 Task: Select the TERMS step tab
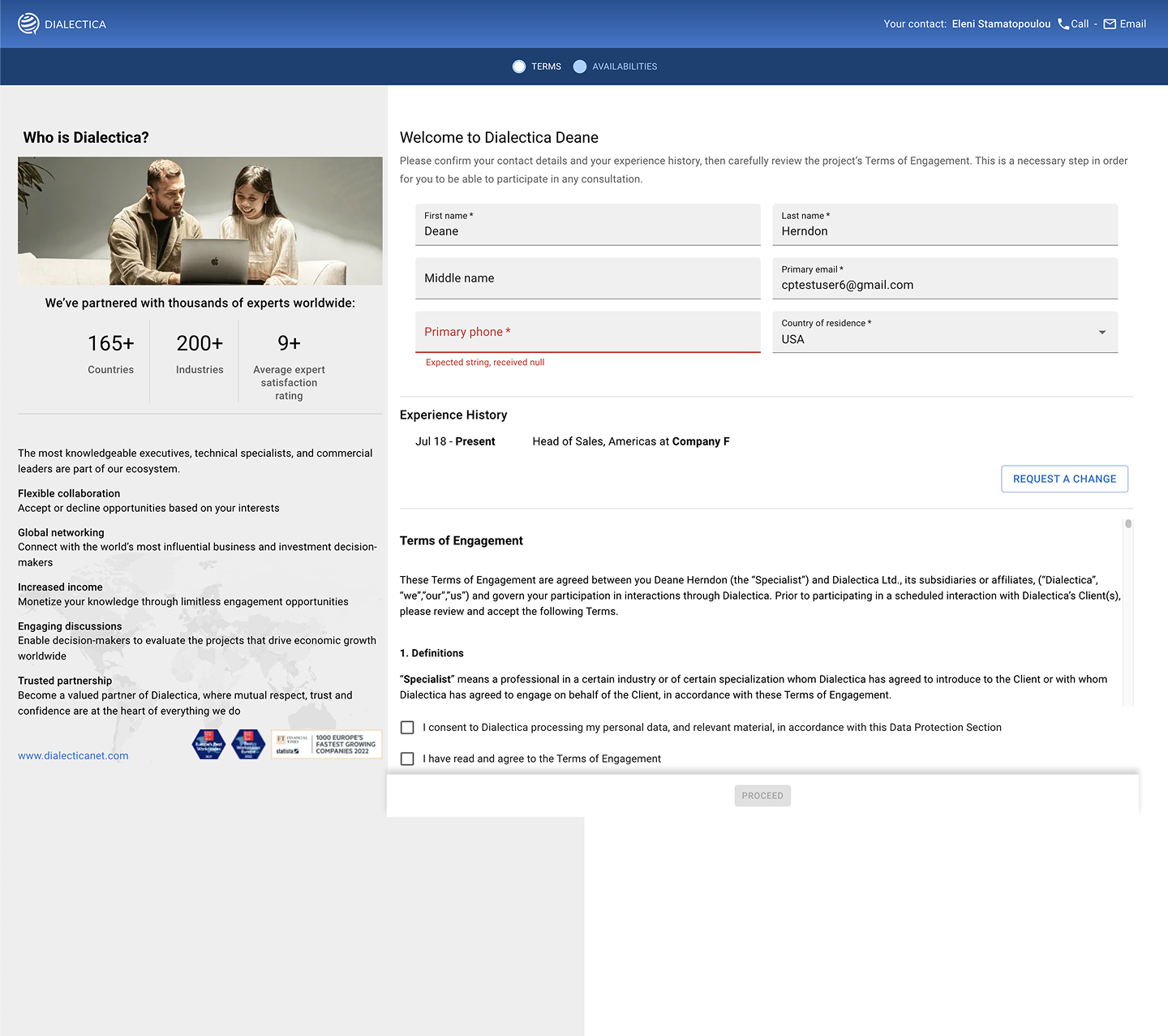point(537,67)
